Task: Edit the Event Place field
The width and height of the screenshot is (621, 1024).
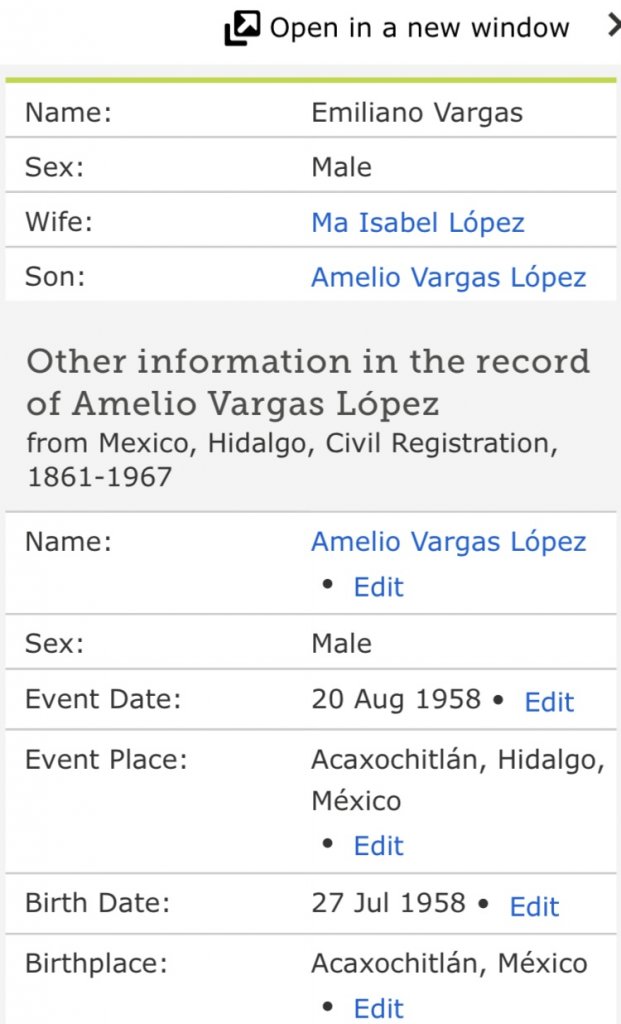Action: (378, 847)
